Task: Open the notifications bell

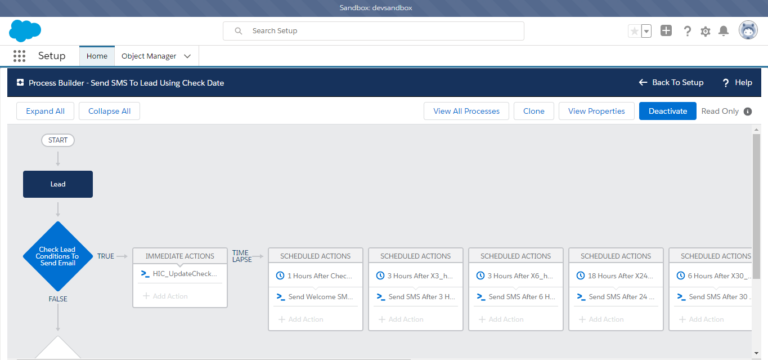Action: coord(723,31)
